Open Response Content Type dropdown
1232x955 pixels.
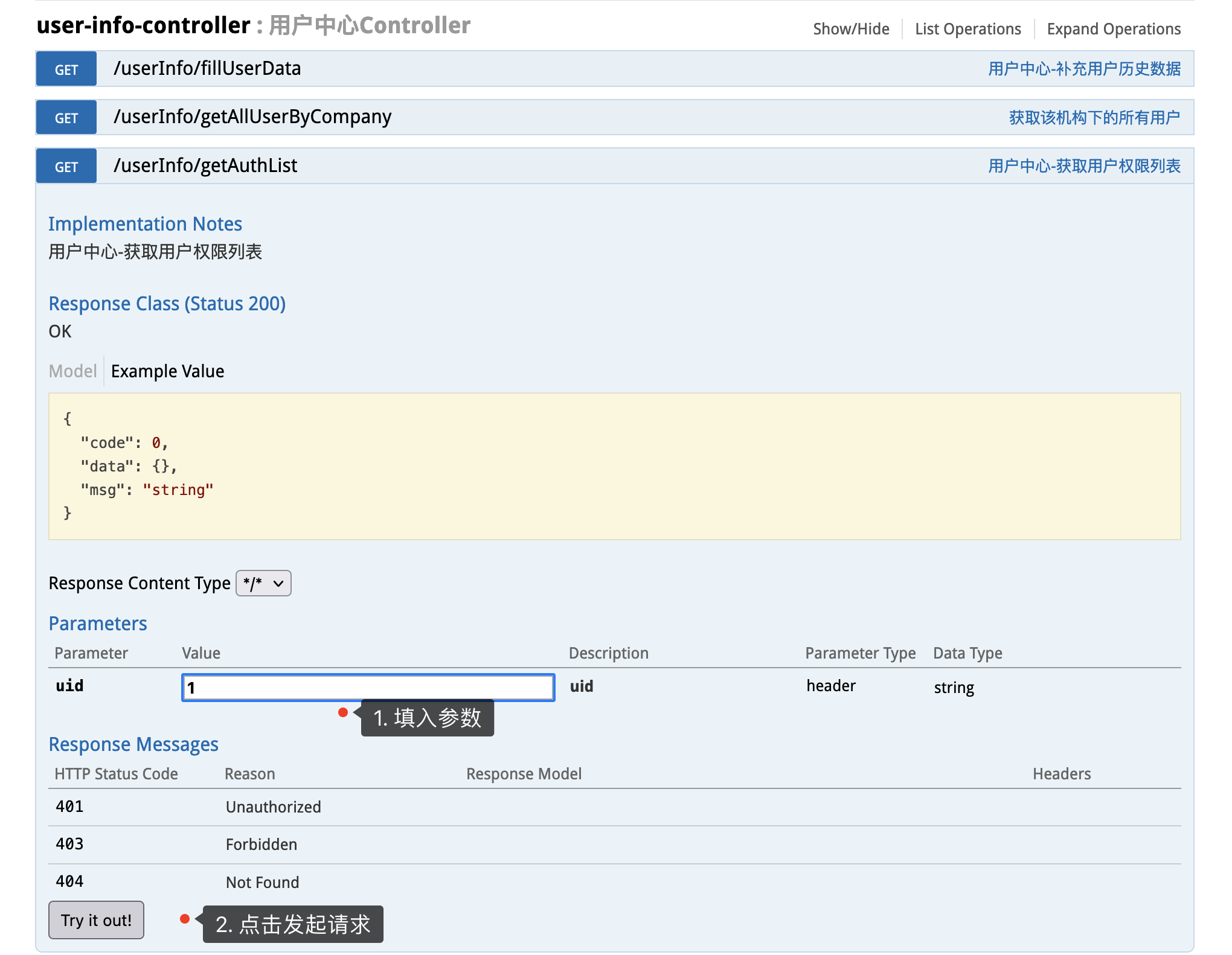(x=263, y=583)
